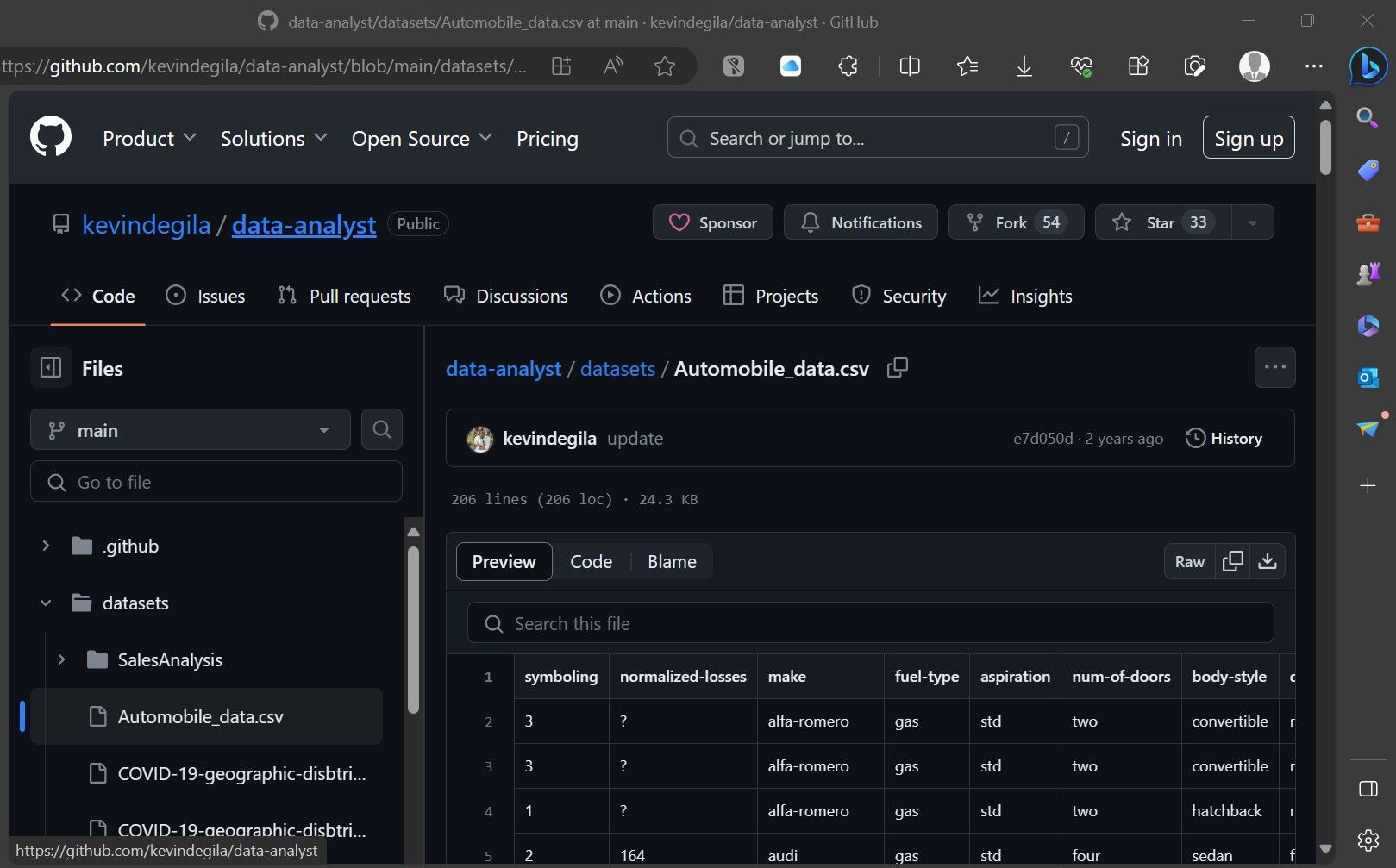Open the Star lists dropdown arrow
Viewport: 1396px width, 868px height.
[1252, 222]
